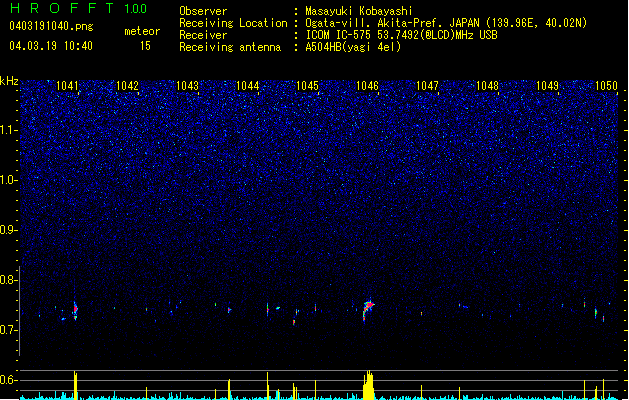
Task: Click frequency axis label 0.8
Action: [x=9, y=280]
